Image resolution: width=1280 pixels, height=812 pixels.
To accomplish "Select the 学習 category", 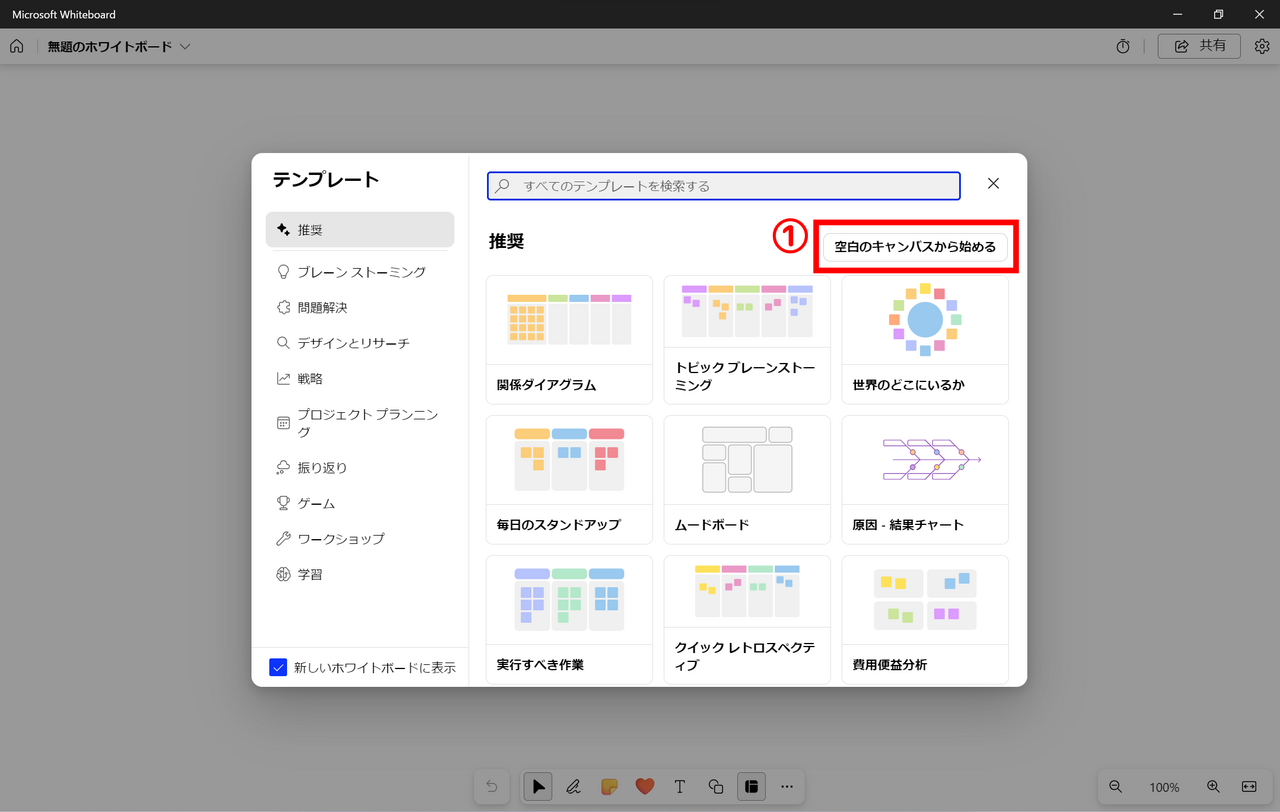I will 360,575.
